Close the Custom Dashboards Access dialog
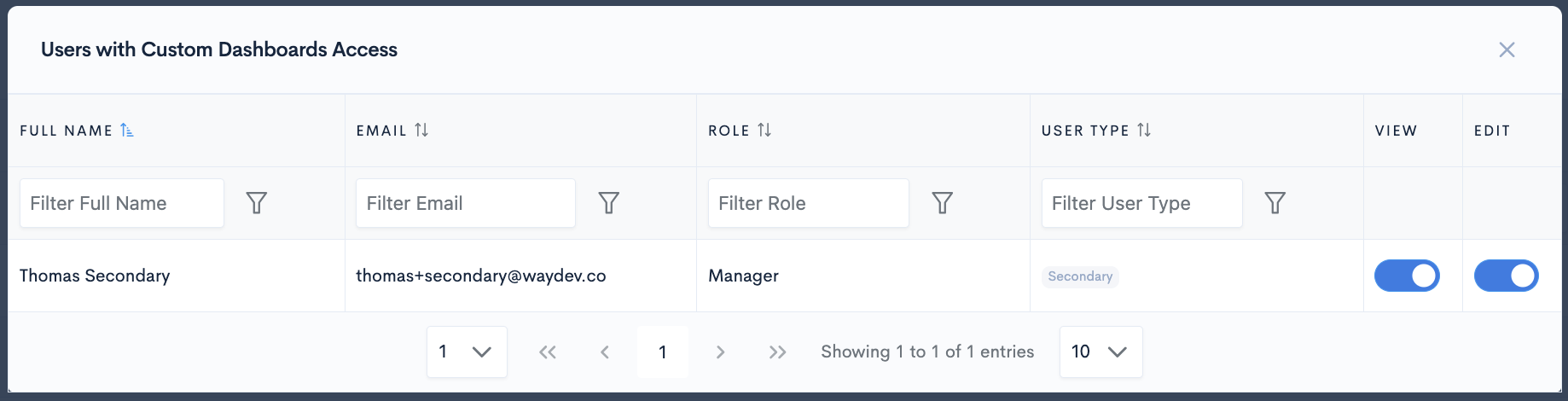 (x=1507, y=49)
